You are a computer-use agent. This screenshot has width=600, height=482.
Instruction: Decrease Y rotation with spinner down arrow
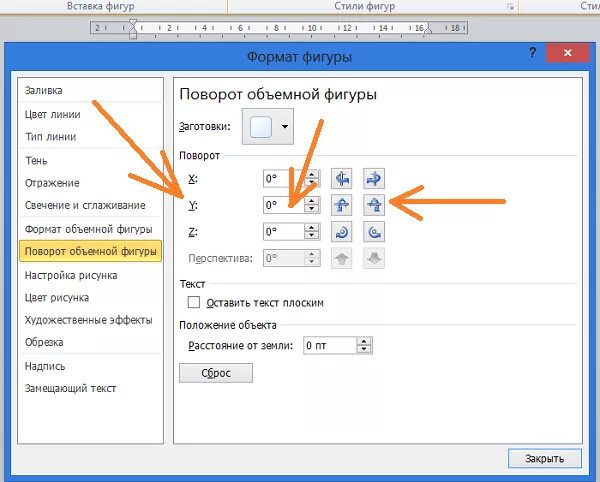coord(312,209)
